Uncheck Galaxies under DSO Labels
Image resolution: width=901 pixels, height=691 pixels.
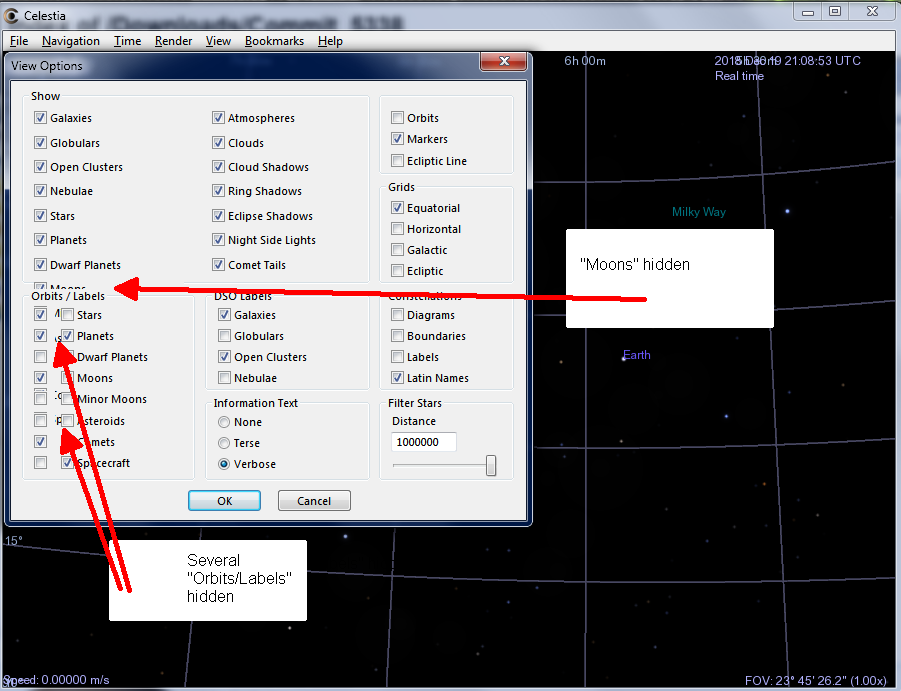tap(225, 315)
